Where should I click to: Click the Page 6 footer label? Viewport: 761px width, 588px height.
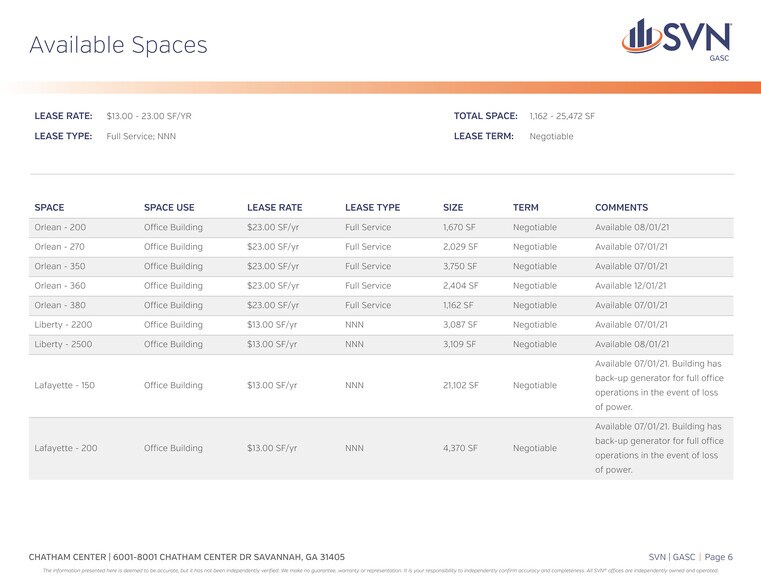coord(716,557)
